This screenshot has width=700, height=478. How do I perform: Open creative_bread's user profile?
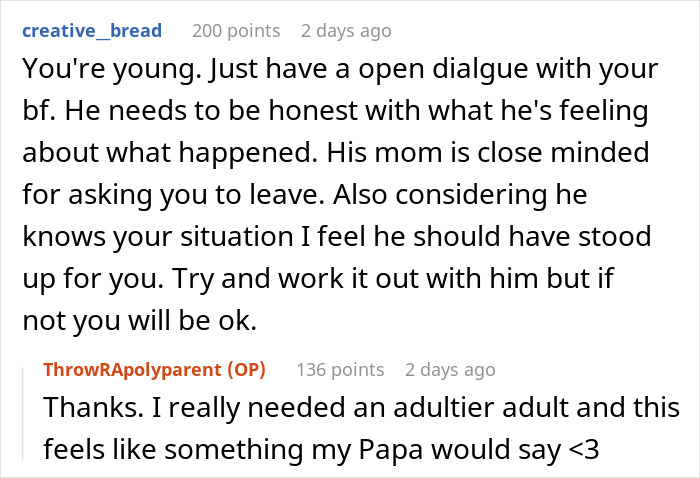[91, 31]
